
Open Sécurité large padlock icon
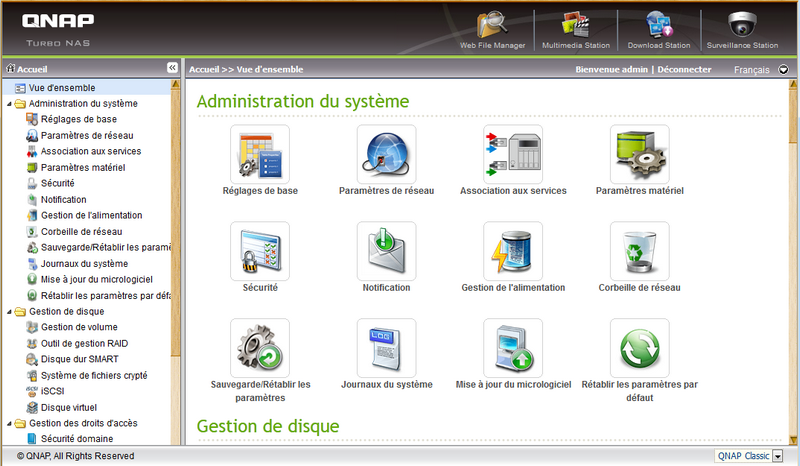tap(260, 251)
